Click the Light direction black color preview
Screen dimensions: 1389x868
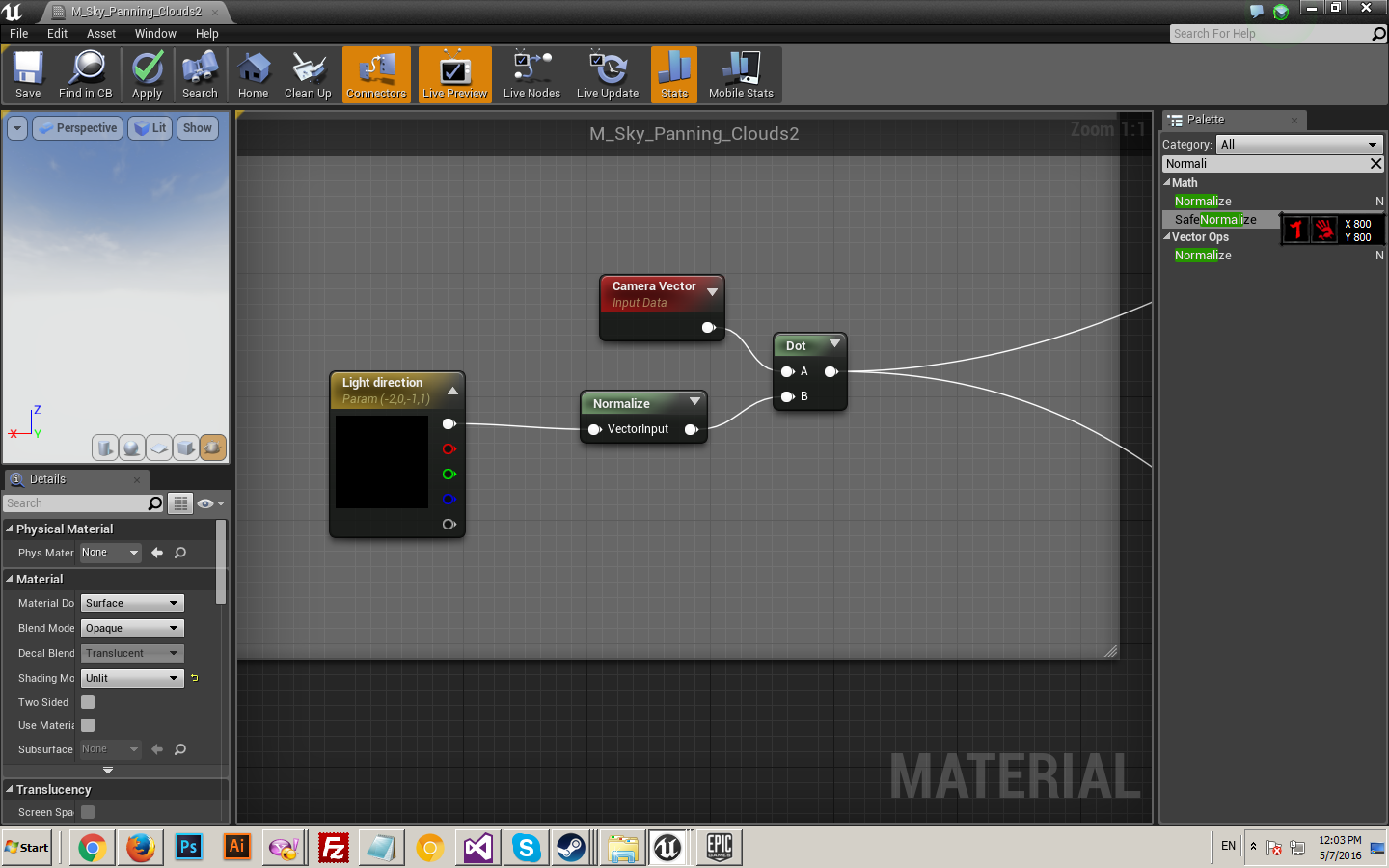[382, 462]
